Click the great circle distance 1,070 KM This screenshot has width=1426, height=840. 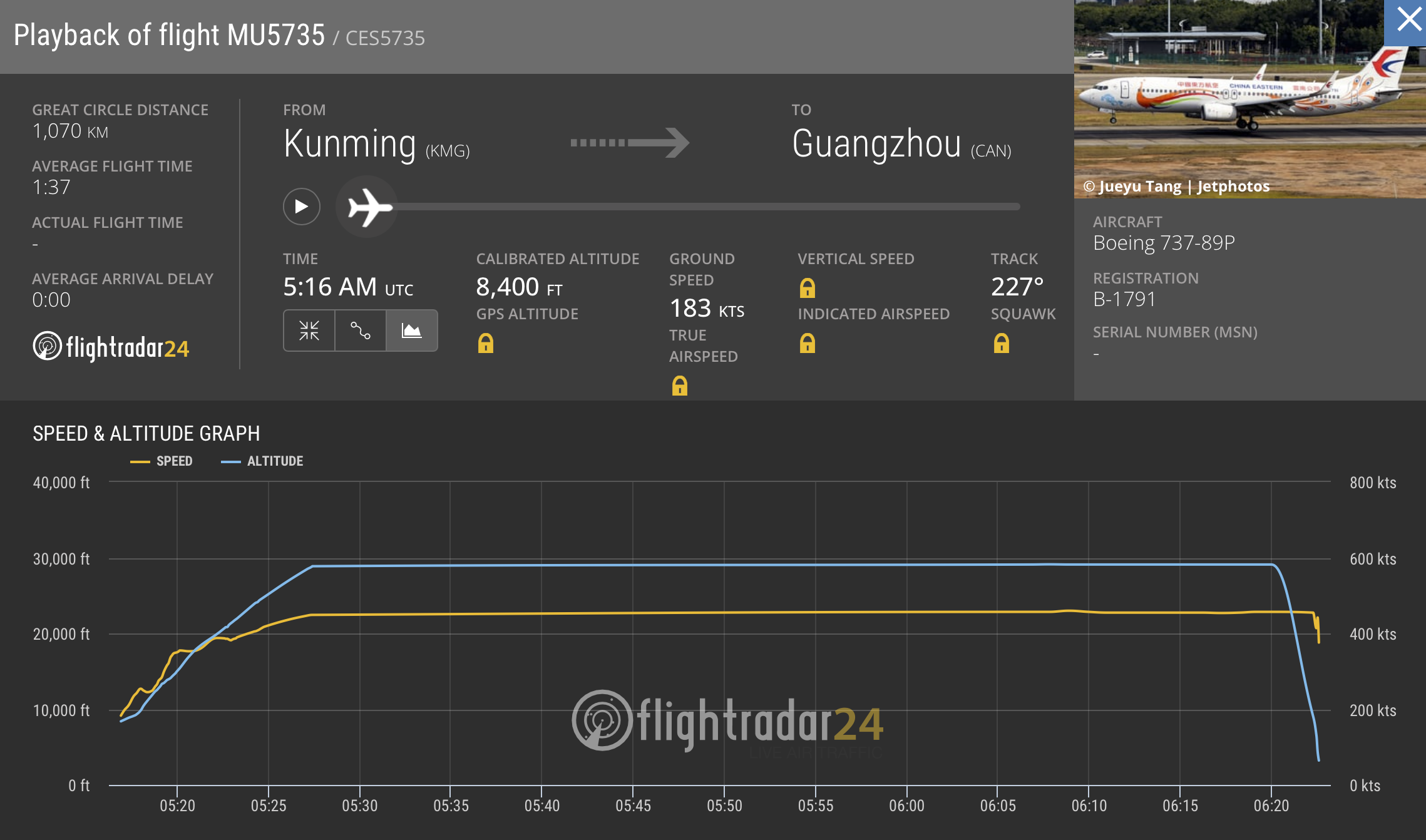coord(70,131)
